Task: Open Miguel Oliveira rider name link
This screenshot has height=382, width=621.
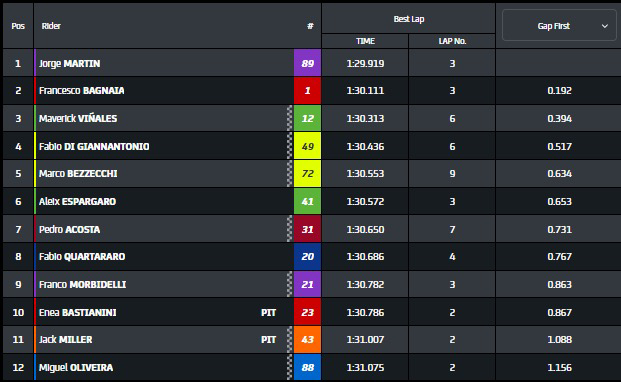Action: (x=76, y=367)
